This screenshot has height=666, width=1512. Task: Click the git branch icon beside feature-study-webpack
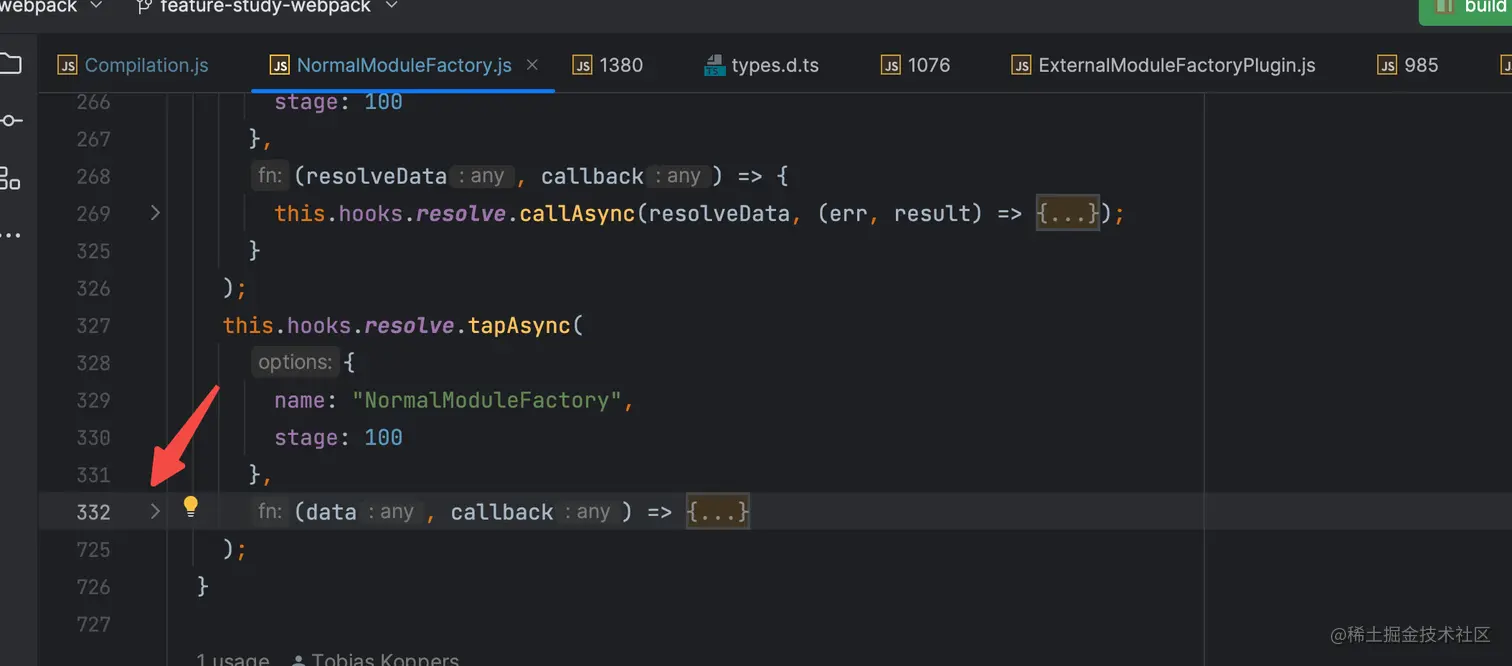click(144, 7)
